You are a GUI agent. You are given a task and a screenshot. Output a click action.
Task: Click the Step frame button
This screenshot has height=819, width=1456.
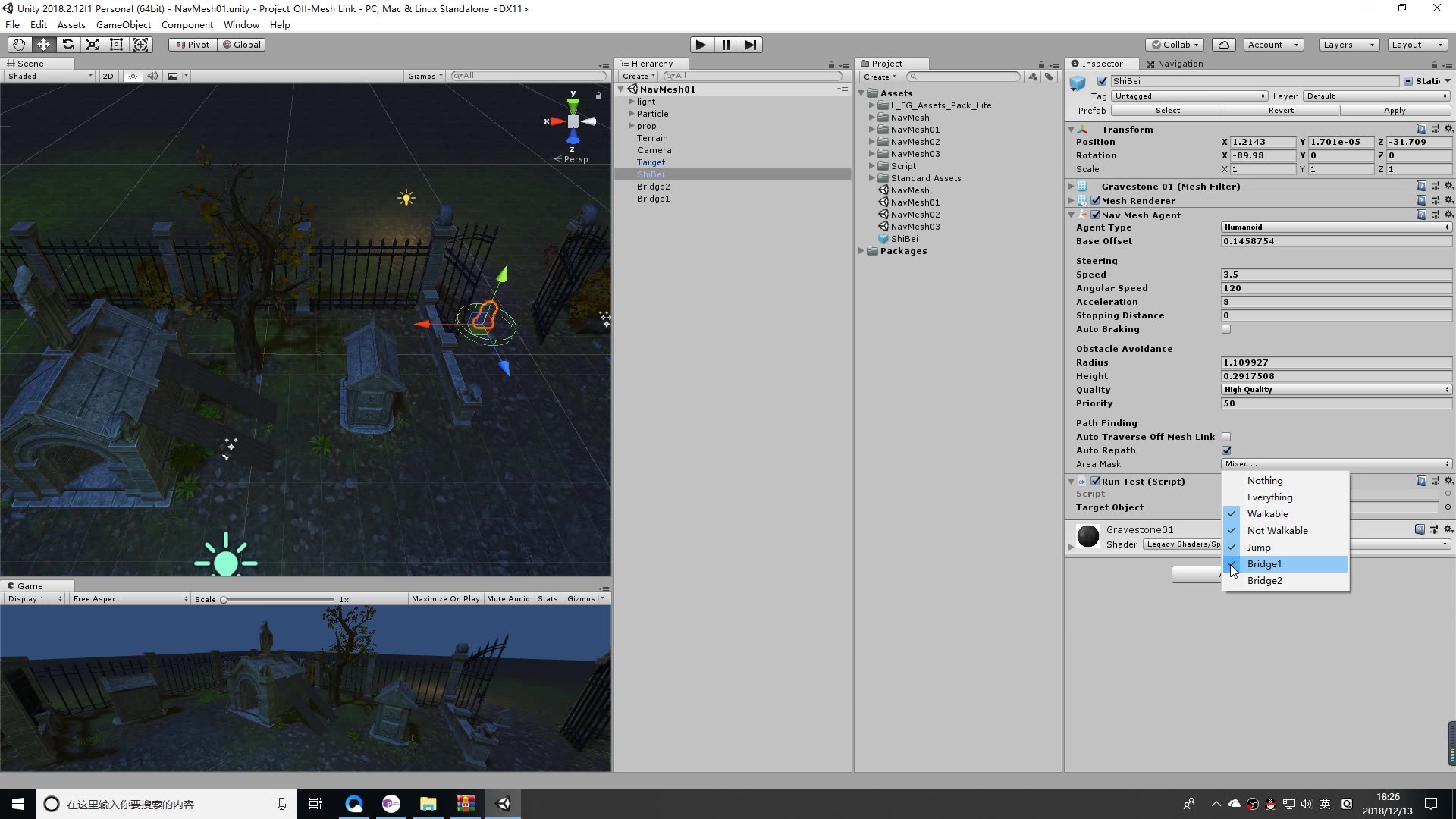(x=751, y=45)
